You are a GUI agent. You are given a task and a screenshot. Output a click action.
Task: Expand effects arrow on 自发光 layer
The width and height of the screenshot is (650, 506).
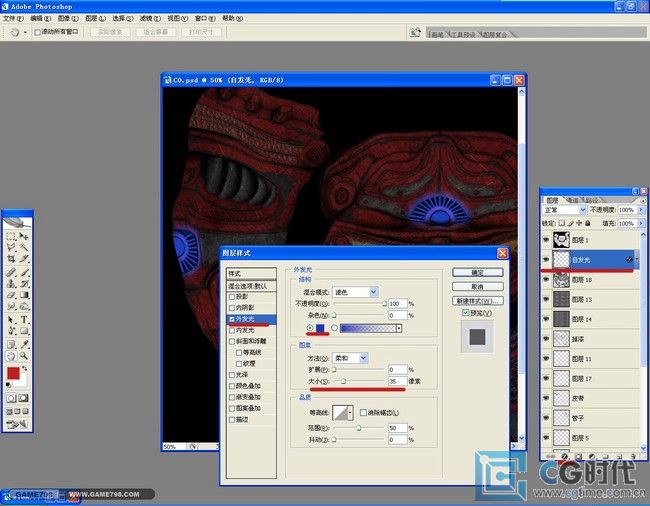(637, 260)
